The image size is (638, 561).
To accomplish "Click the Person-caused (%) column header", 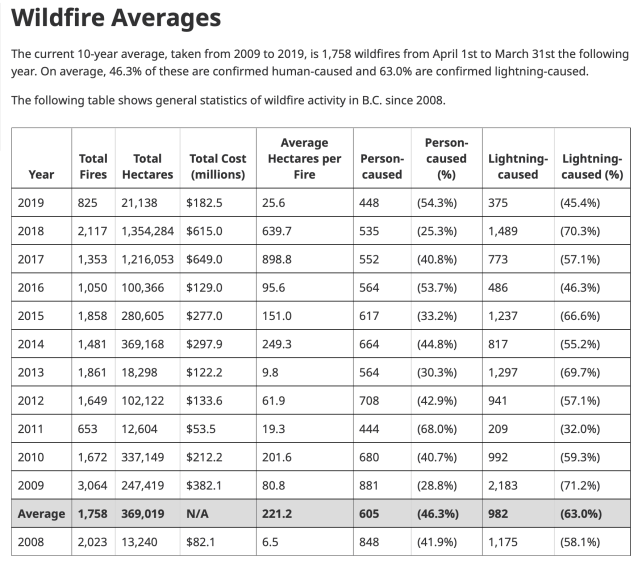I will point(445,158).
